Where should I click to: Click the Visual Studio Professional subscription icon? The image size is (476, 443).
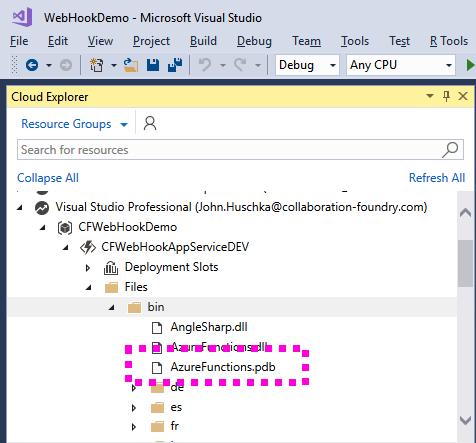coord(42,208)
